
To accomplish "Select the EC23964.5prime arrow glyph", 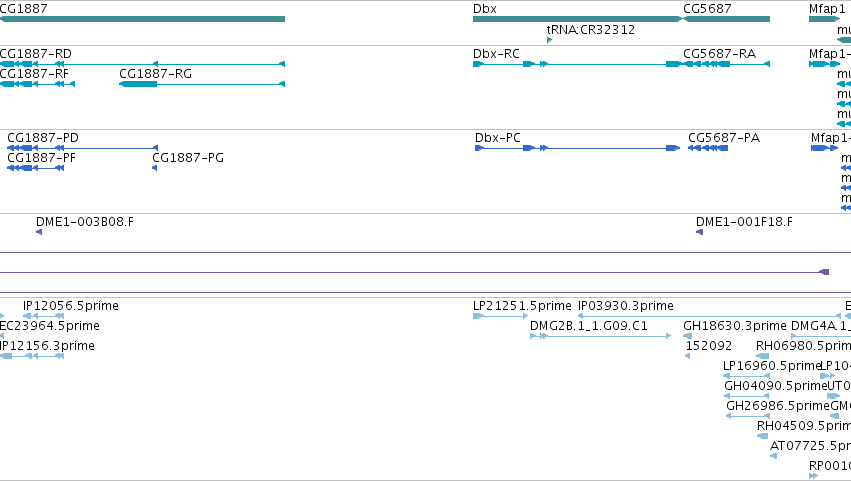I will (x=2, y=336).
